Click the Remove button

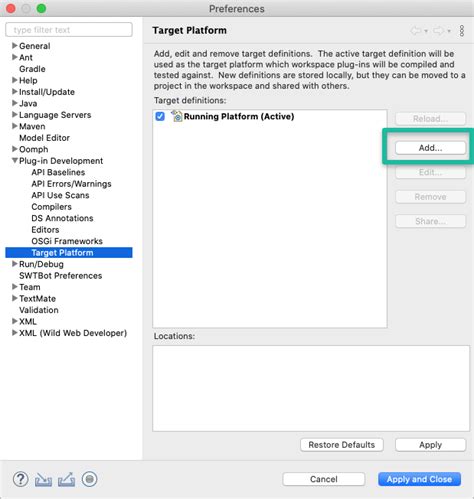coord(430,197)
